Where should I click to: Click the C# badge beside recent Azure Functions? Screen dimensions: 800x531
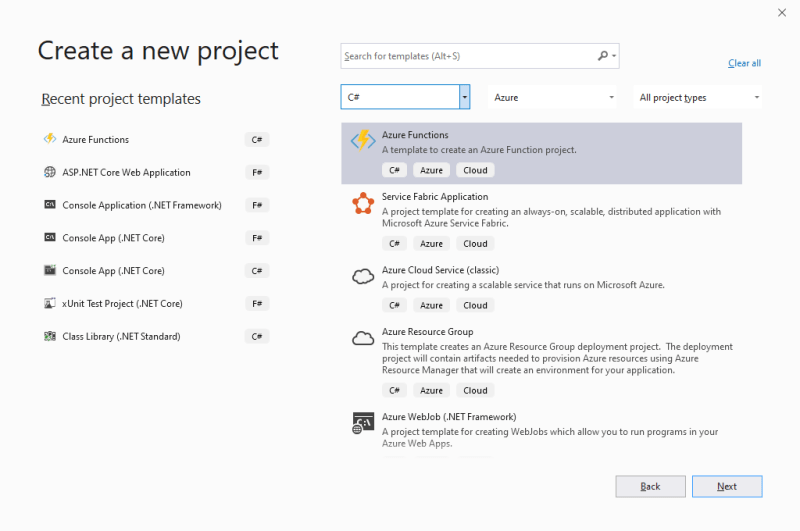[257, 139]
